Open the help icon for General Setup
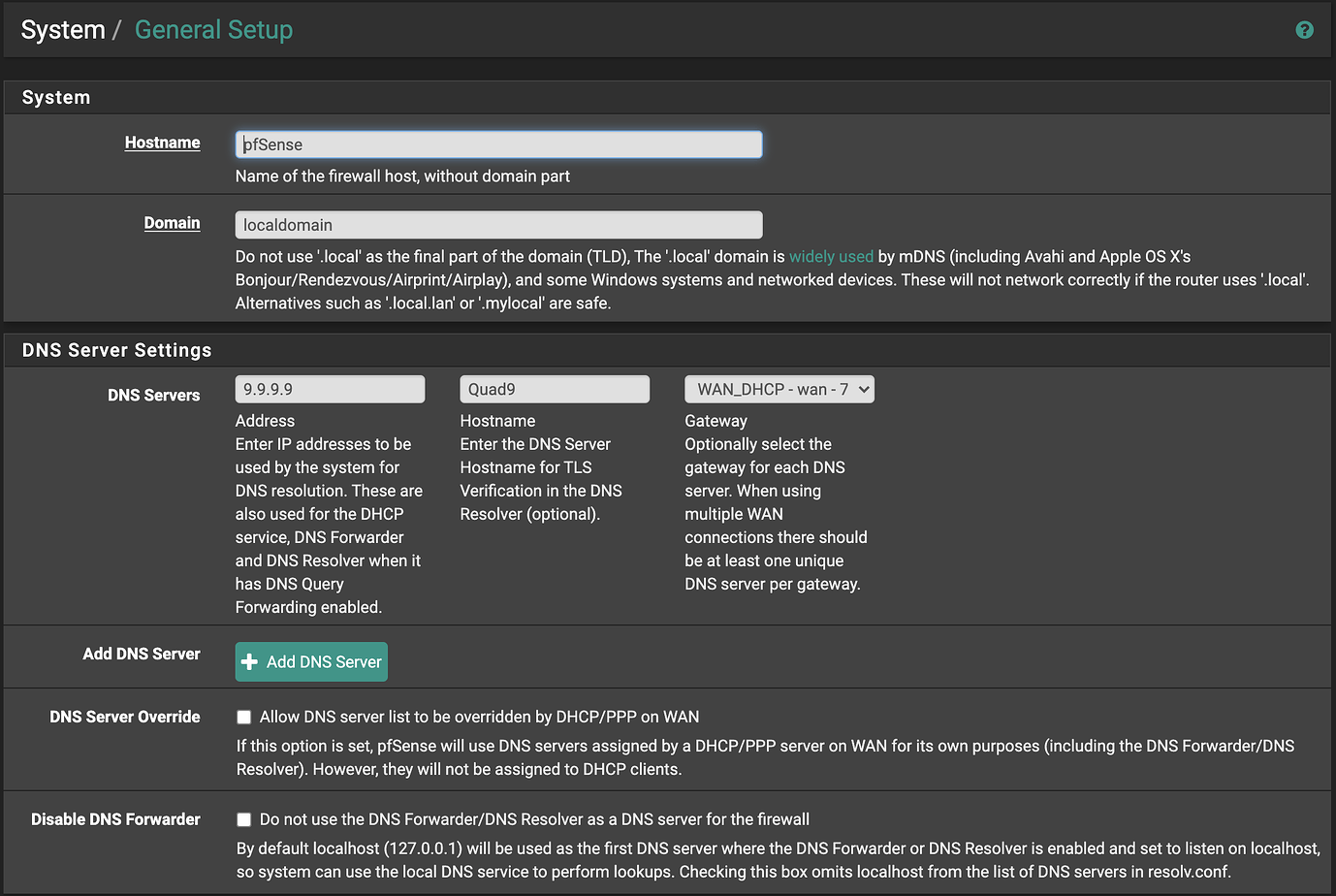Viewport: 1336px width, 896px height. (1304, 30)
